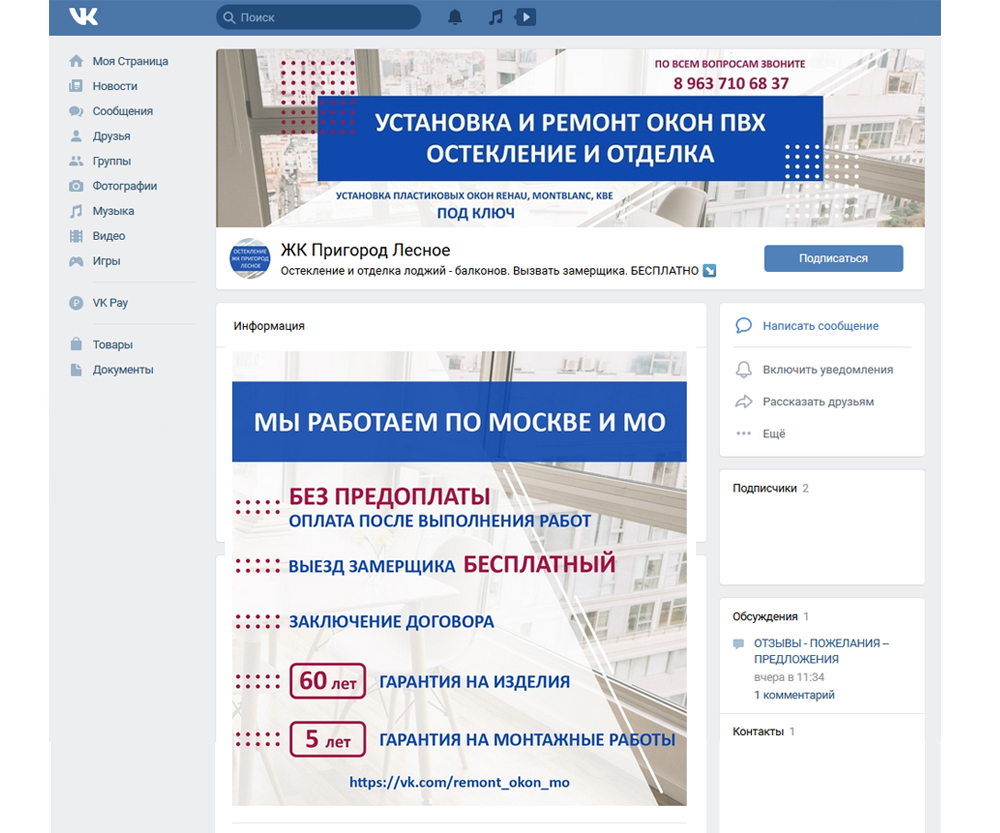Open the music note icon in header
The height and width of the screenshot is (833, 1000).
pyautogui.click(x=496, y=17)
